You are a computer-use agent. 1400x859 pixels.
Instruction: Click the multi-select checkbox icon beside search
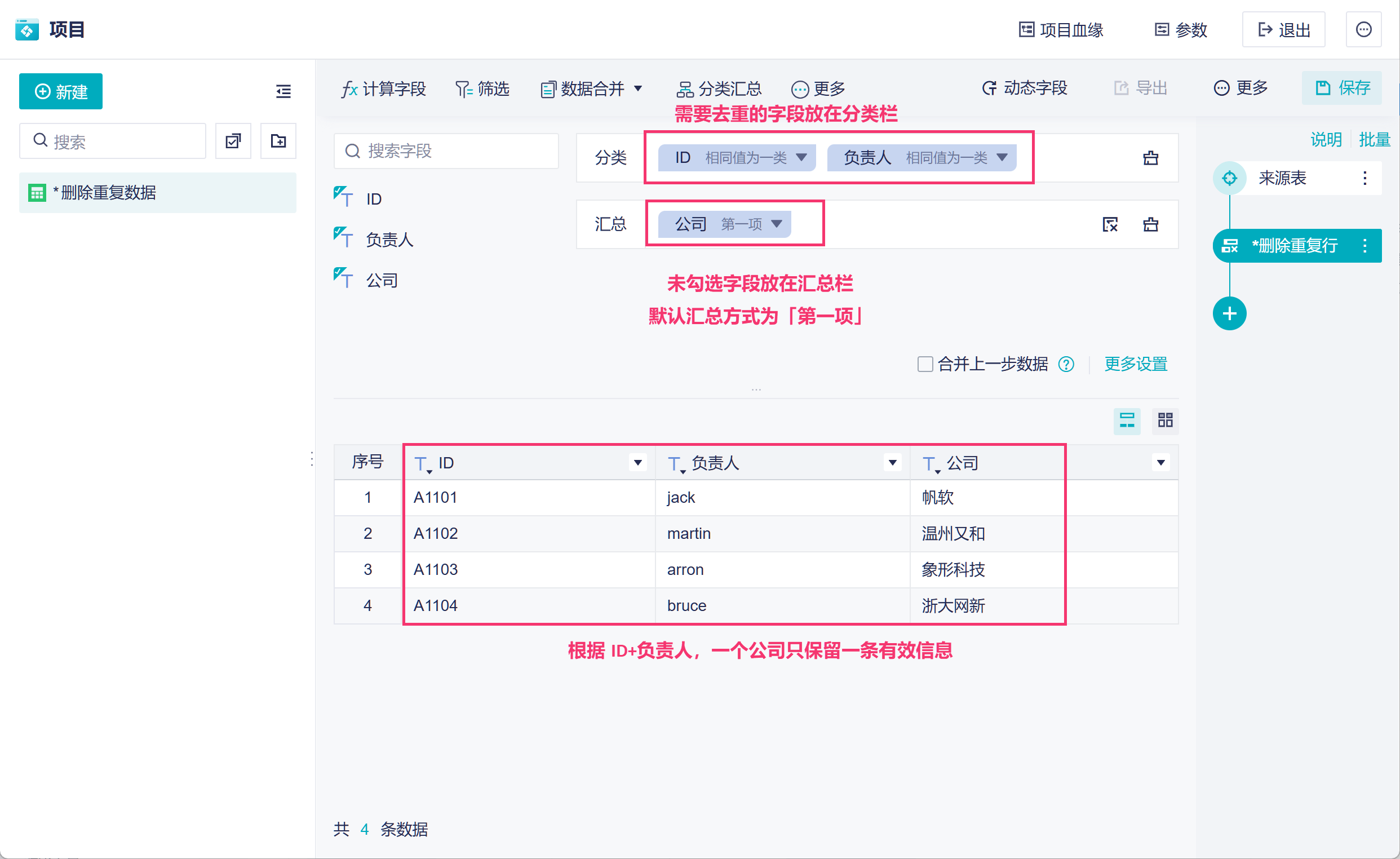(x=233, y=141)
